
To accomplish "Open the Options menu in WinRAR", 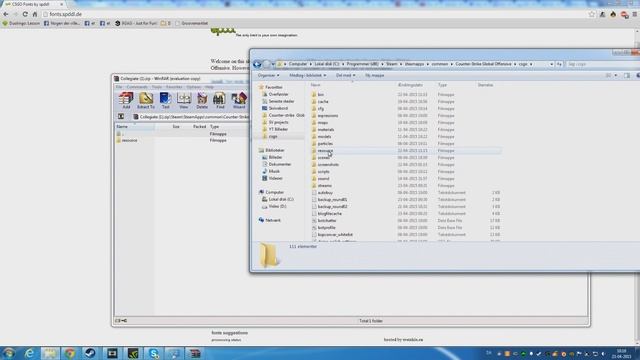I will 193,87.
